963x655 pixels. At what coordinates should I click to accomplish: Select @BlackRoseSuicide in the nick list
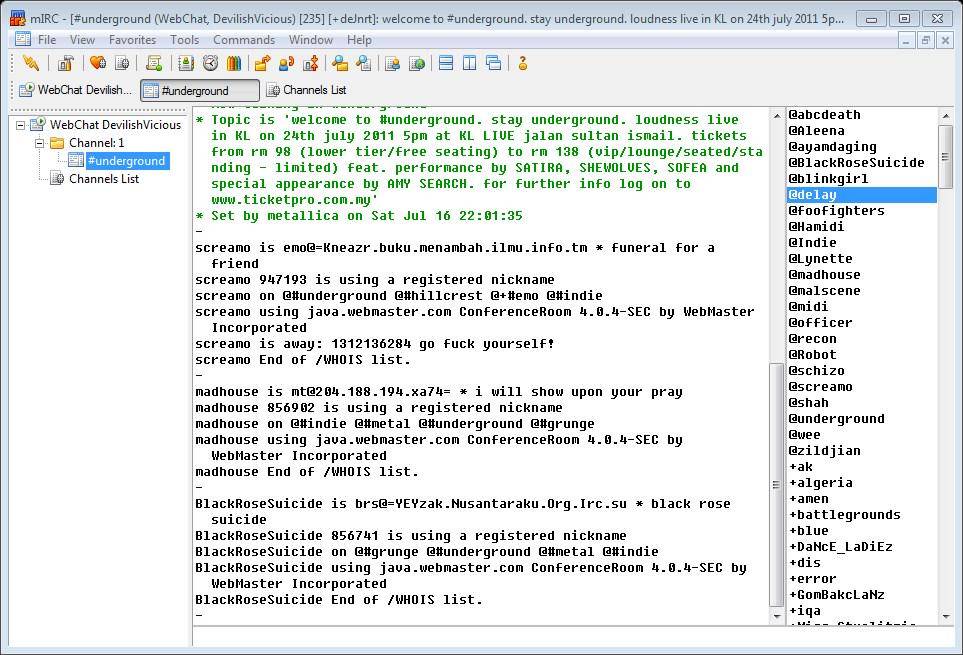pyautogui.click(x=856, y=163)
